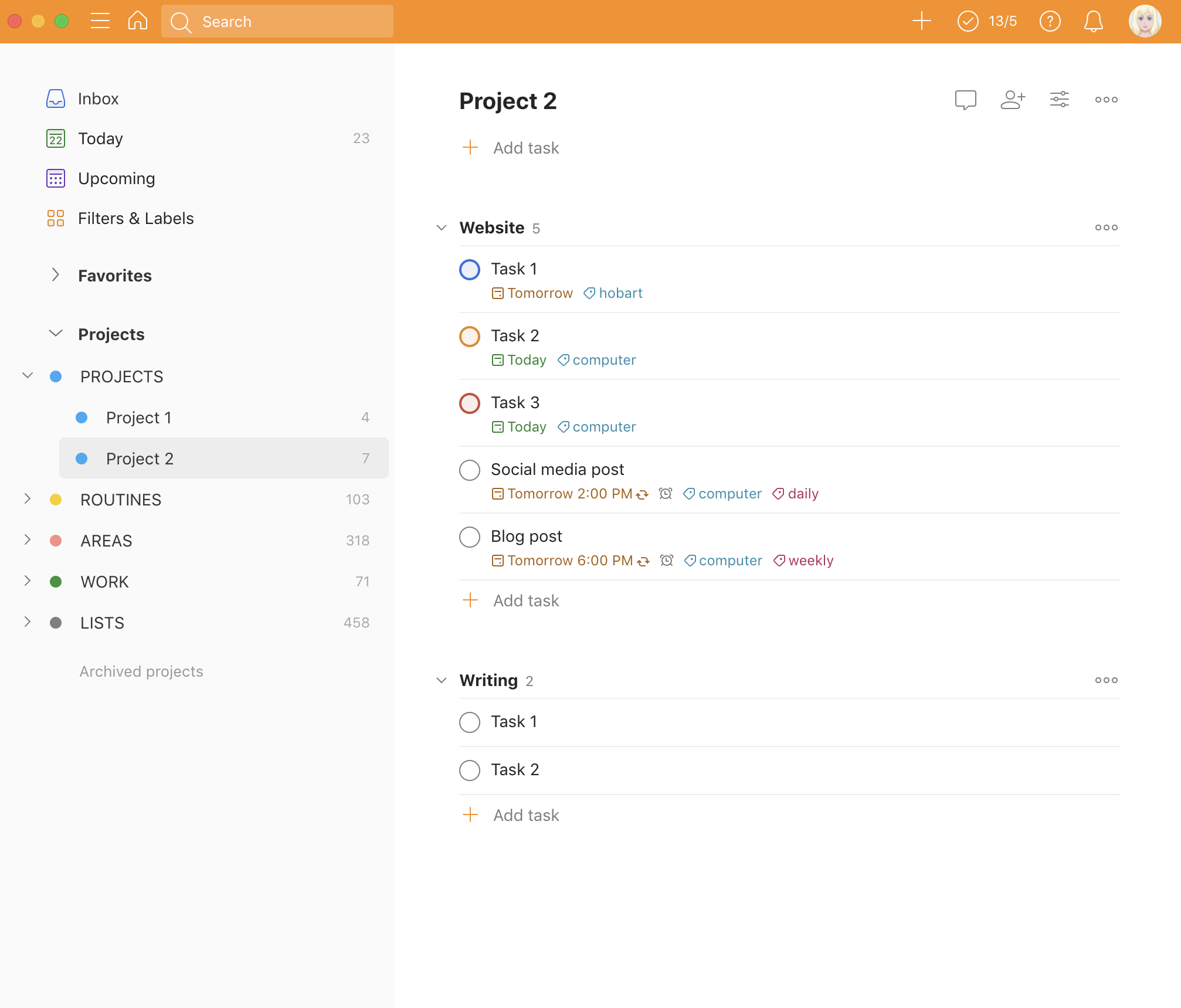Toggle sidebar with hamburger menu icon

point(100,21)
